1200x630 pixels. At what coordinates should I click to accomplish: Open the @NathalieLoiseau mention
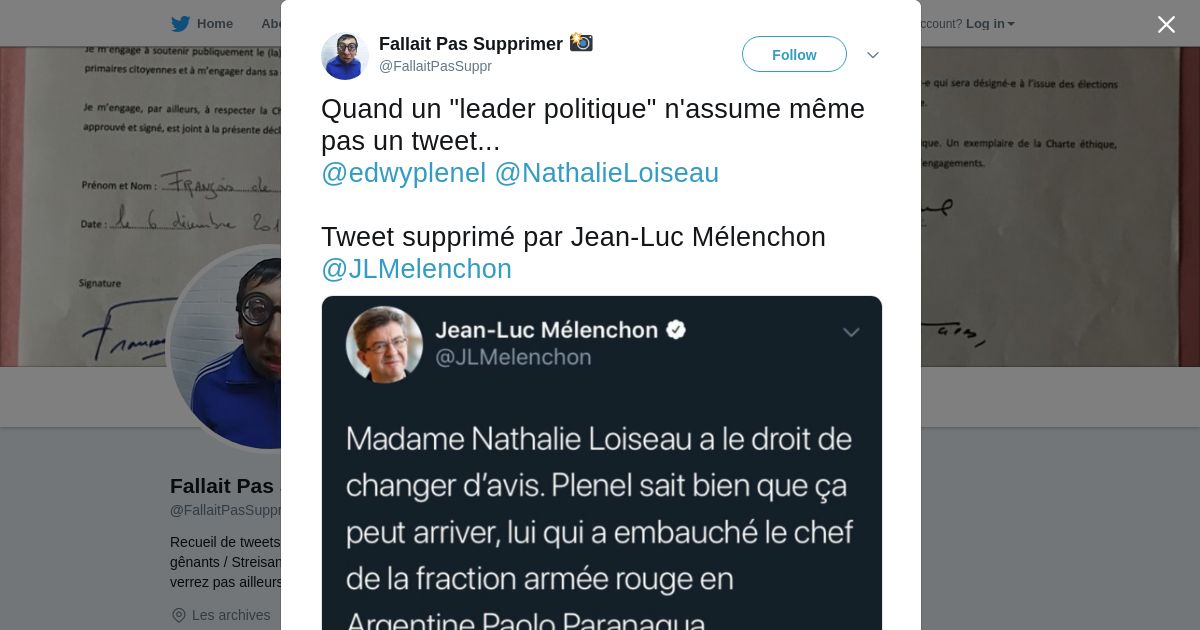[606, 173]
